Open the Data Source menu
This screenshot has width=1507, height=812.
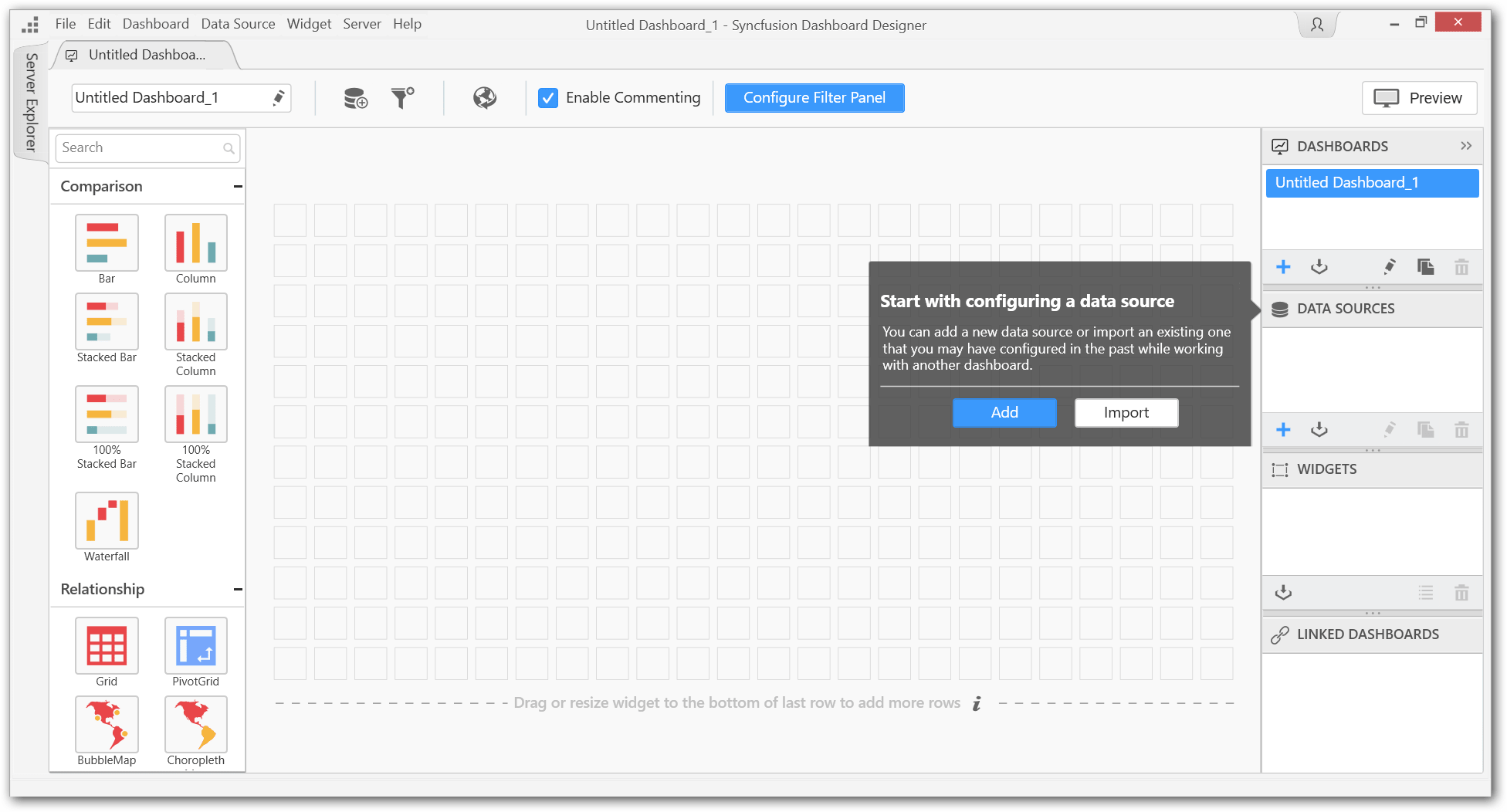(238, 24)
